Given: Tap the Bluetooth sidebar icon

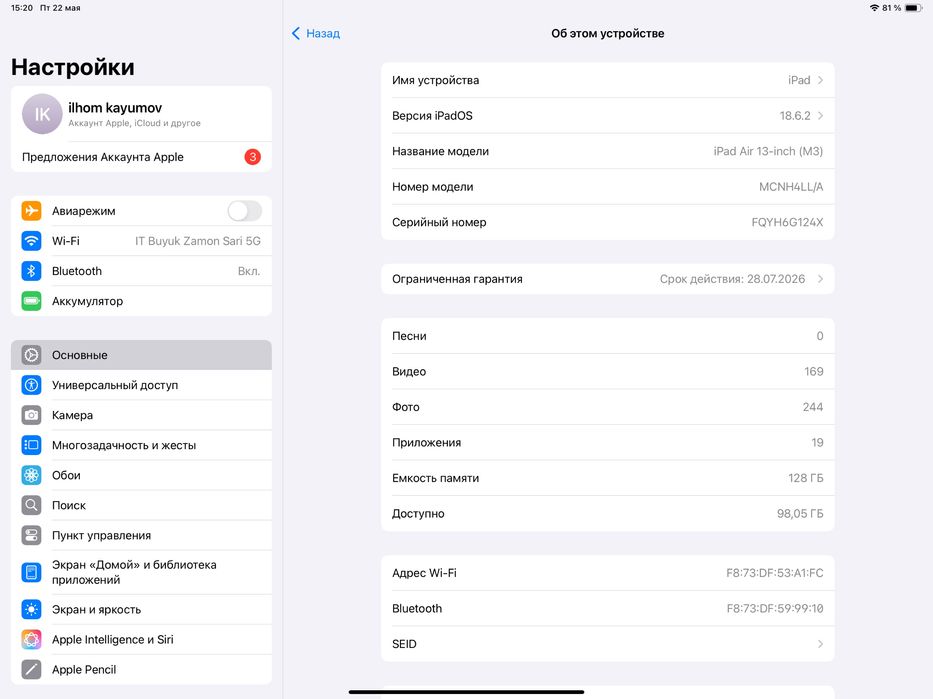Looking at the screenshot, I should (32, 271).
